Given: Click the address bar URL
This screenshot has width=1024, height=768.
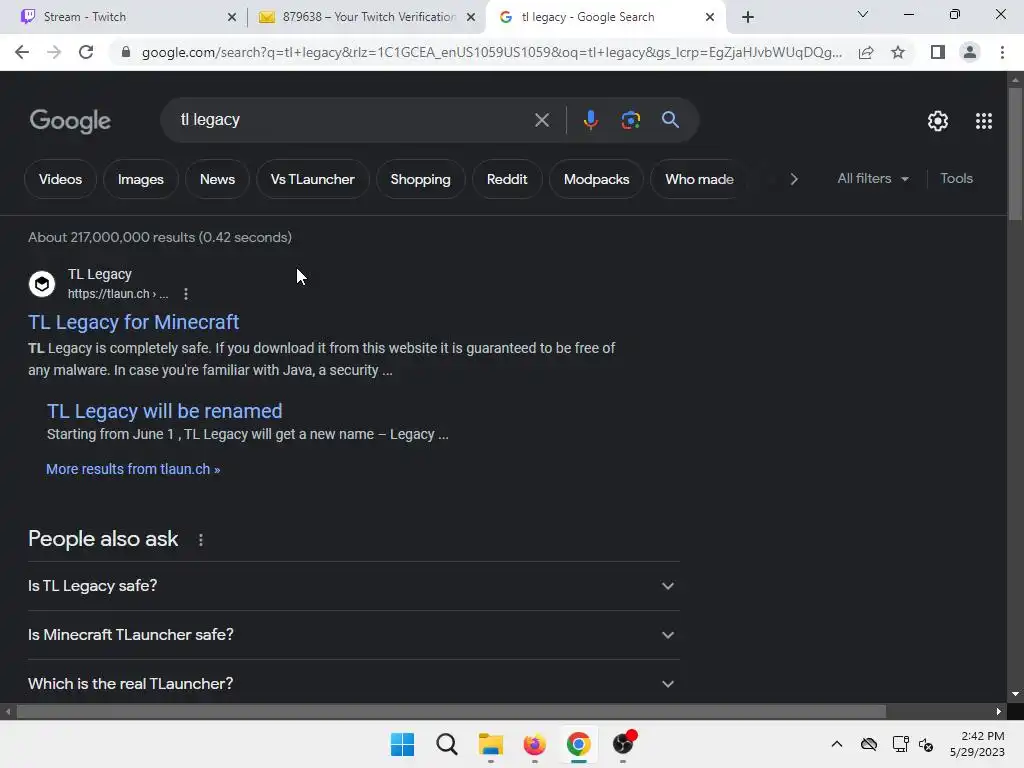Looking at the screenshot, I should [491, 52].
